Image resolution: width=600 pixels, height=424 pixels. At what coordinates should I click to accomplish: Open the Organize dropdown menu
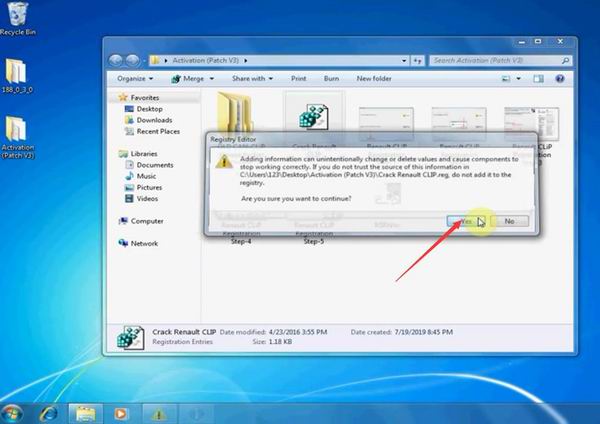[x=134, y=78]
